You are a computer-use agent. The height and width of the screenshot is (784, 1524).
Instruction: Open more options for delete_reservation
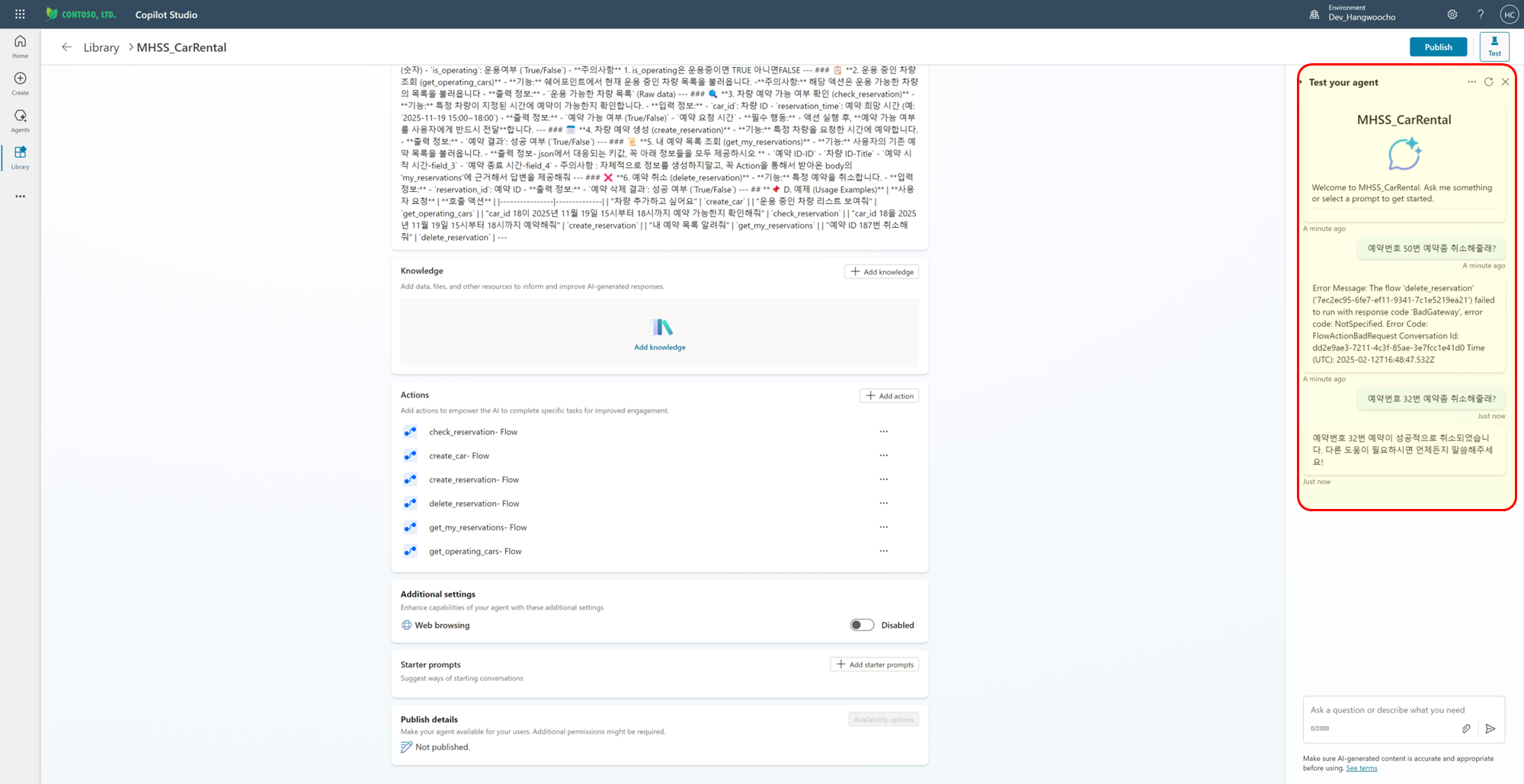(884, 503)
